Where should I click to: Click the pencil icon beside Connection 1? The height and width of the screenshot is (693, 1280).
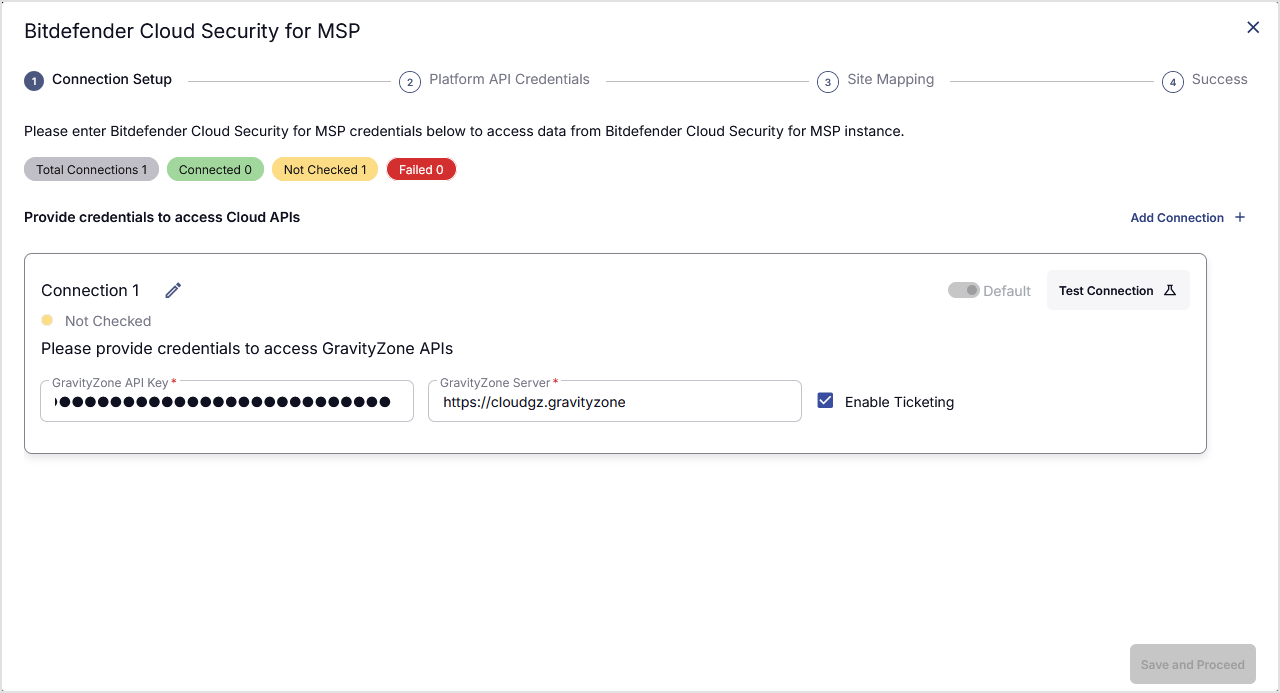173,290
